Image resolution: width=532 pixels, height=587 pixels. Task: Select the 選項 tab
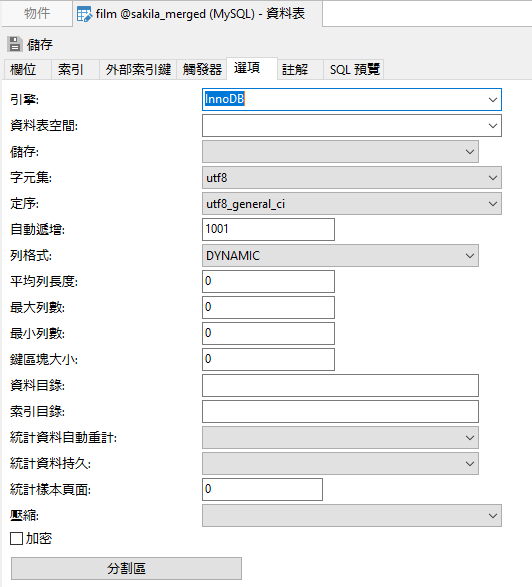point(252,68)
